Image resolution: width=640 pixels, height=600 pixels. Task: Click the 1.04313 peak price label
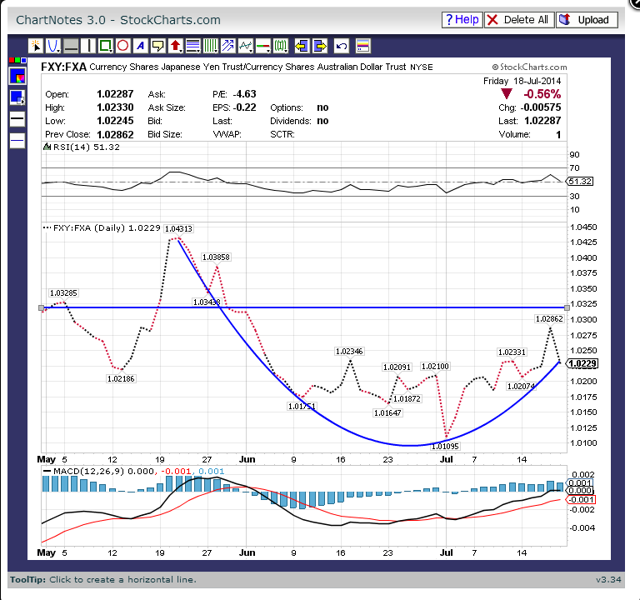point(178,229)
